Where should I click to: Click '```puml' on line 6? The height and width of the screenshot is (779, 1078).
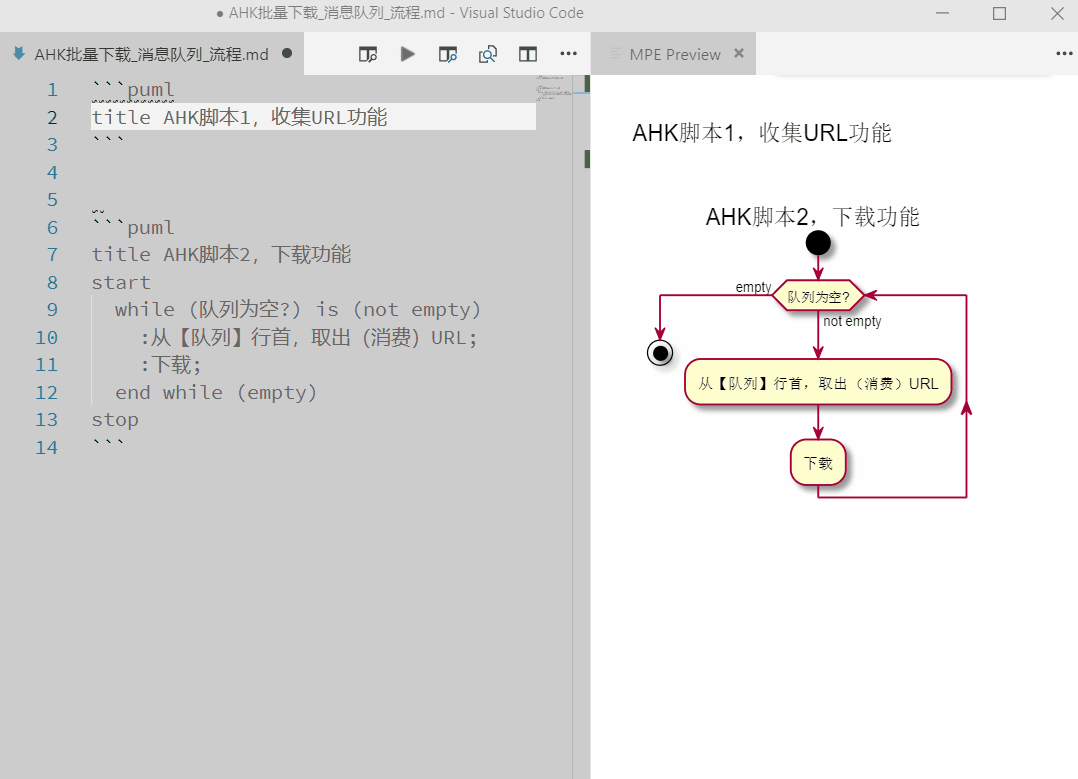[x=133, y=227]
